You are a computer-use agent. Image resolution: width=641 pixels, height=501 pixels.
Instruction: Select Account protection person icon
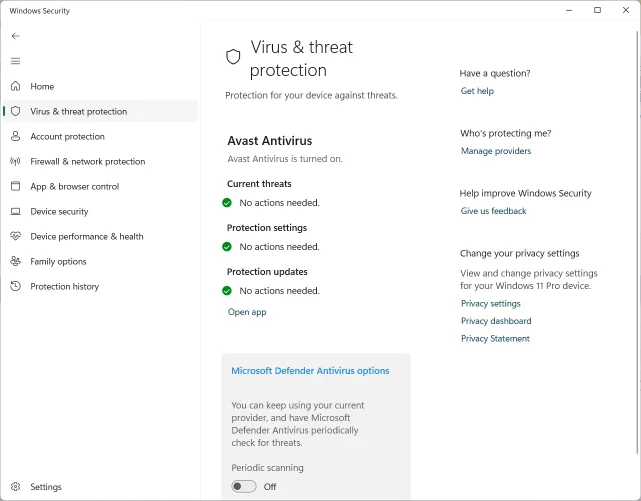[16, 136]
